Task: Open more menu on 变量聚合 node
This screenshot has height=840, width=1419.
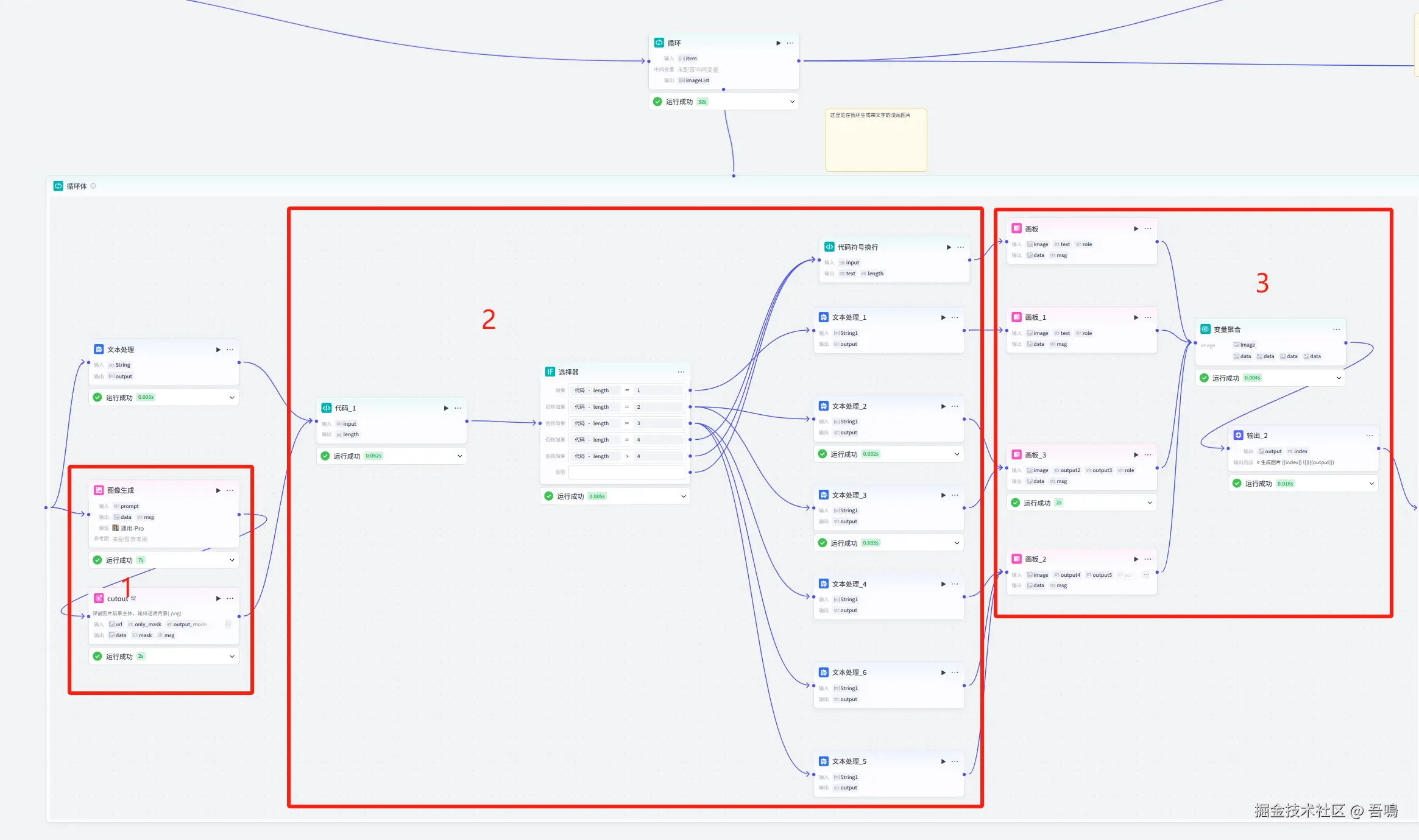Action: coord(1336,330)
